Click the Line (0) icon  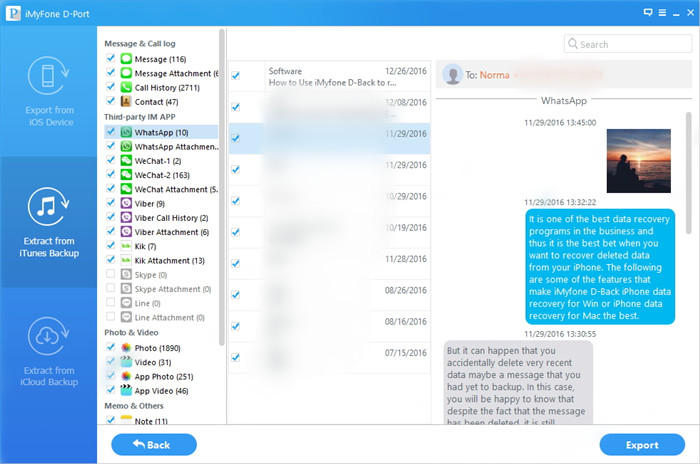[126, 303]
